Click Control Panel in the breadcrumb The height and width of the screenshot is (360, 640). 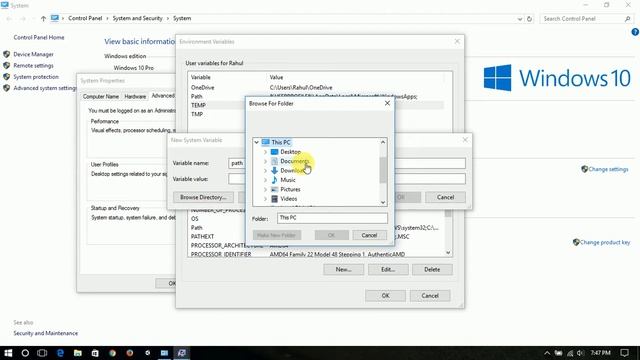(85, 18)
